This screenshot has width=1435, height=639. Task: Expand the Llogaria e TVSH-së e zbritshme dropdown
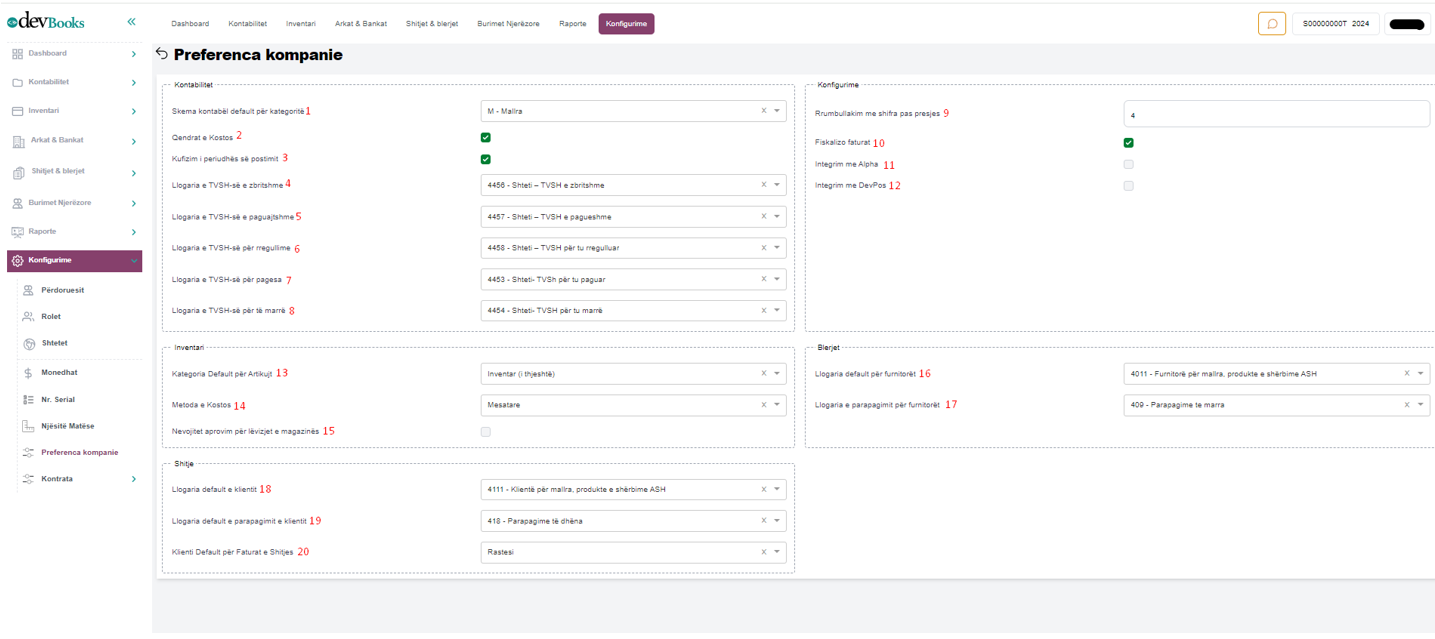pos(776,185)
